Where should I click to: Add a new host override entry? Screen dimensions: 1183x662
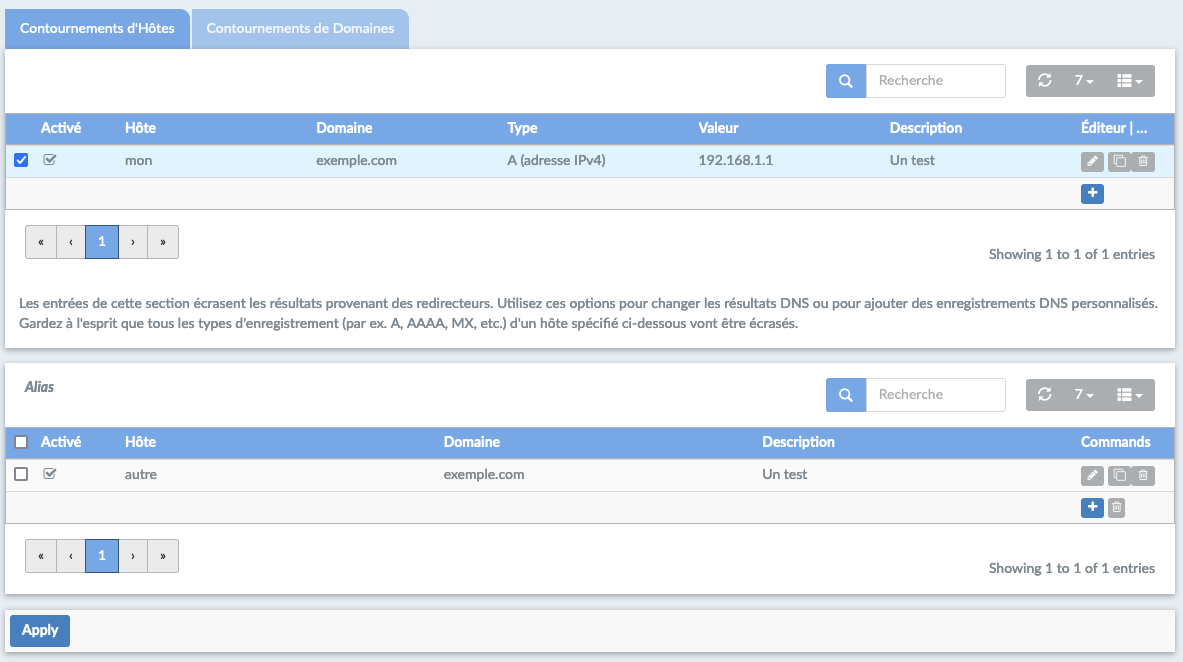coord(1092,193)
